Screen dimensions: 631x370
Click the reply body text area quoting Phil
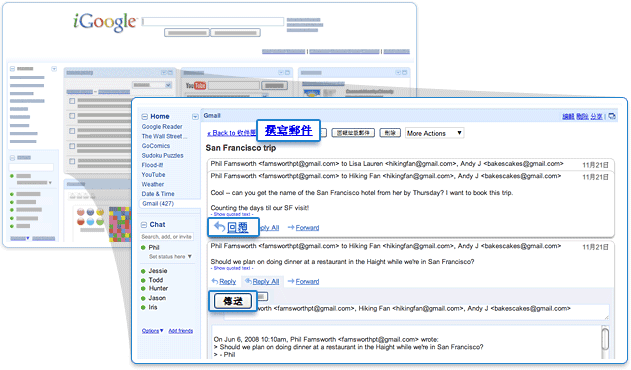tap(406, 342)
